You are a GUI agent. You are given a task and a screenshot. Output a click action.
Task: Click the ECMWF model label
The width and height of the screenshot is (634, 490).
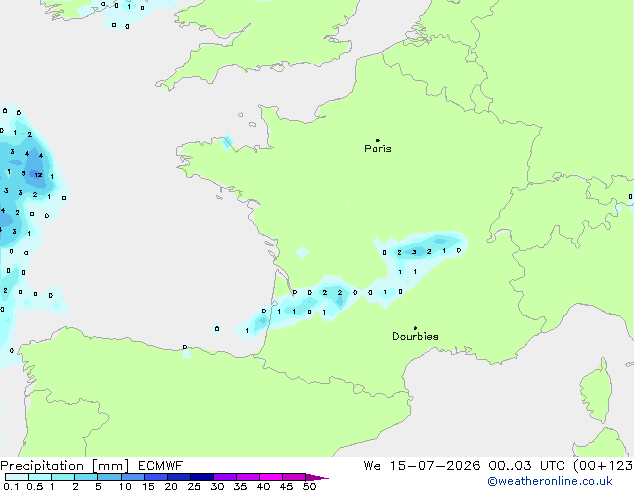[x=161, y=466]
